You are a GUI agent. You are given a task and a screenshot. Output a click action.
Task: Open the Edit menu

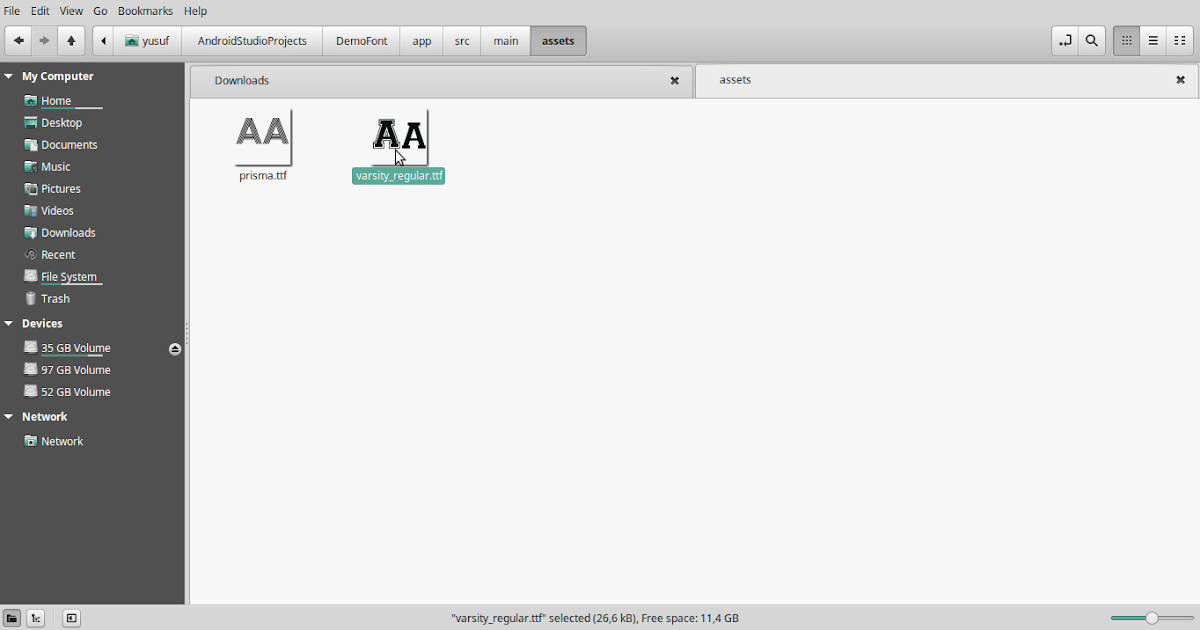pyautogui.click(x=40, y=11)
